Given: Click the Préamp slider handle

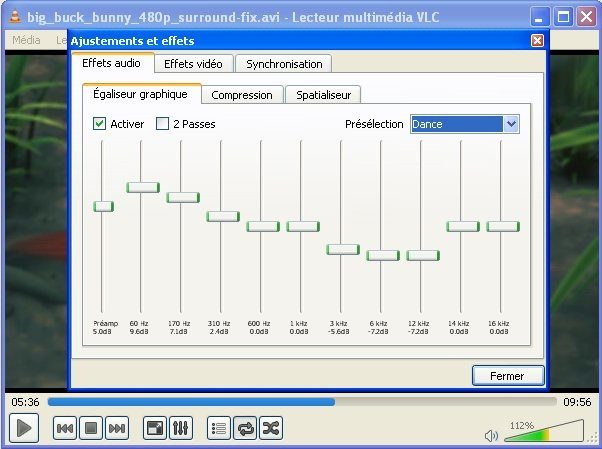Looking at the screenshot, I should 103,206.
